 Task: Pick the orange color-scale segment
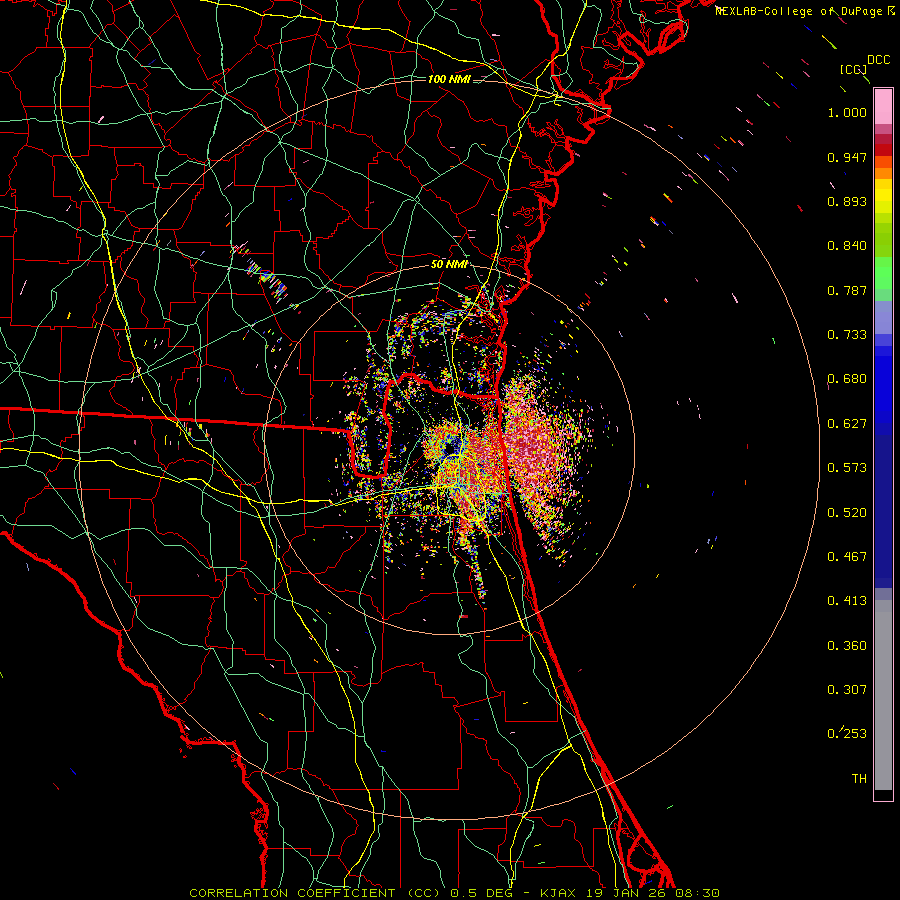click(883, 173)
